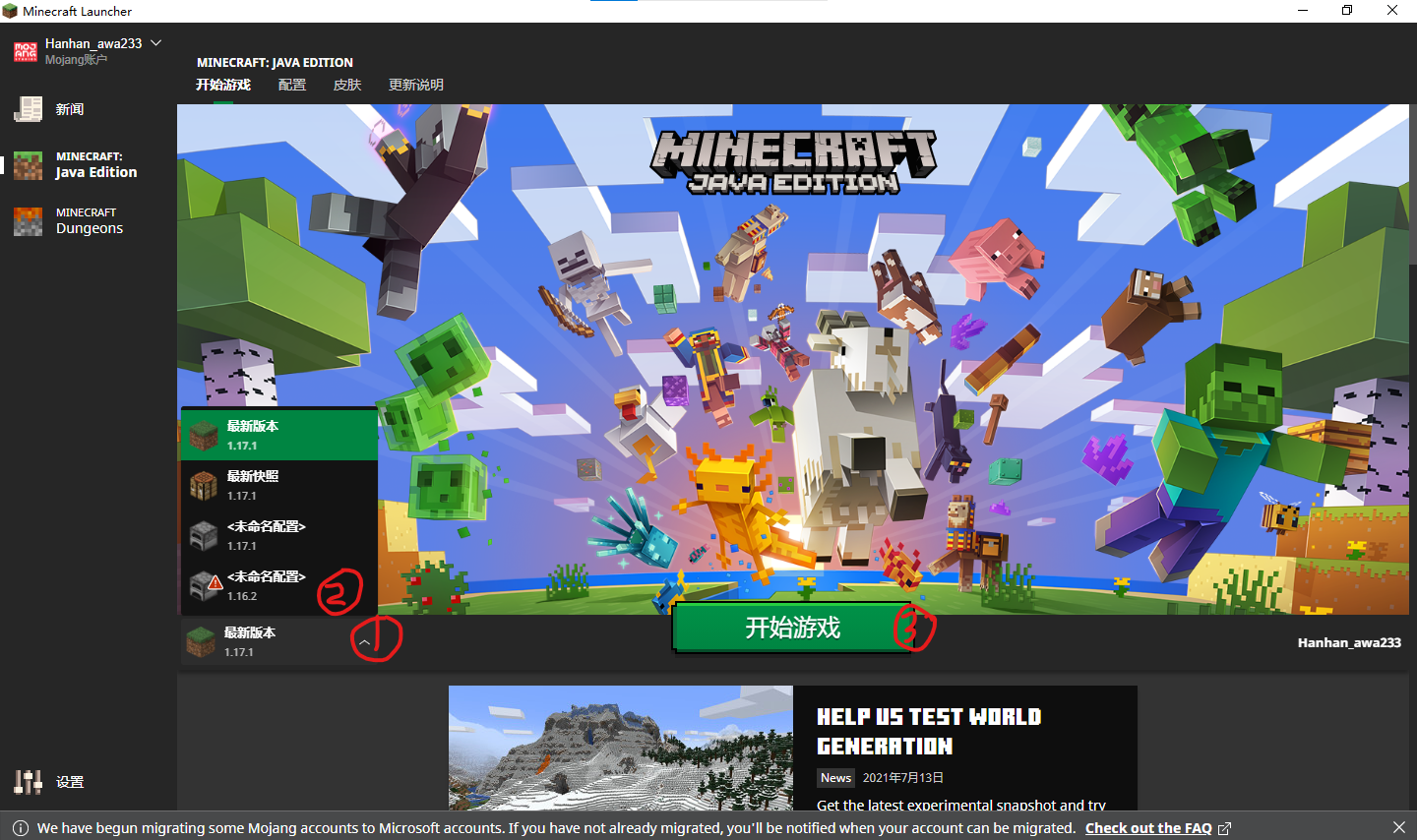Switch to the 配置 tab
This screenshot has width=1417, height=840.
292,85
